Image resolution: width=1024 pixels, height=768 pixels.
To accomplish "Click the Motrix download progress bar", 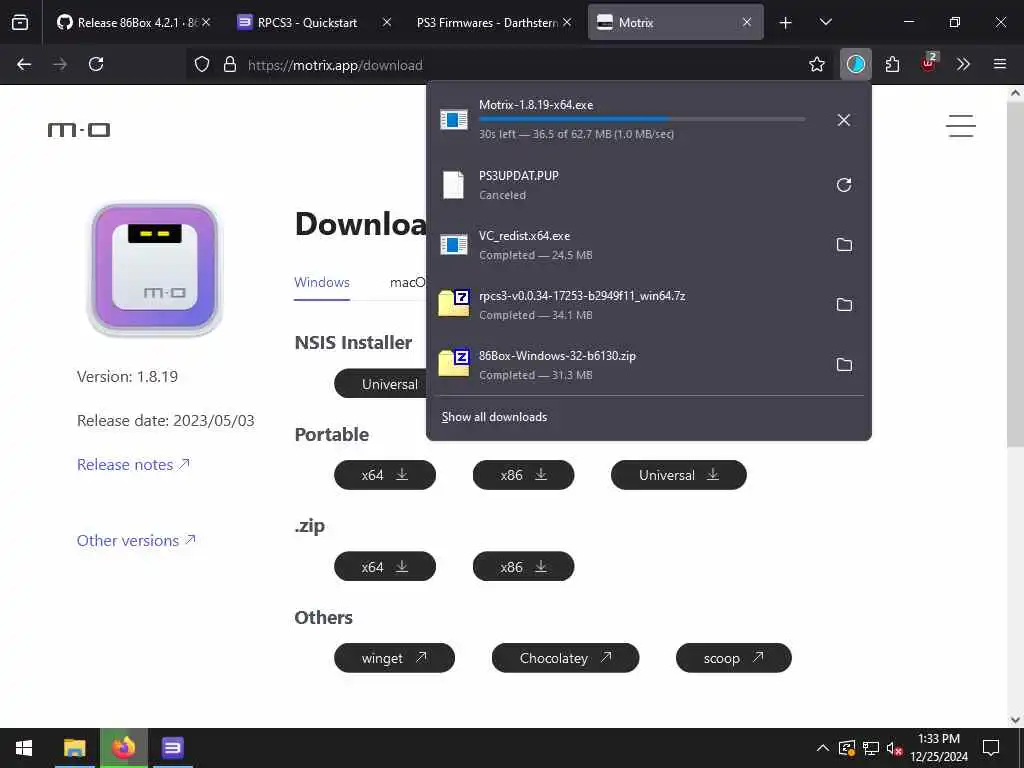I will click(642, 119).
